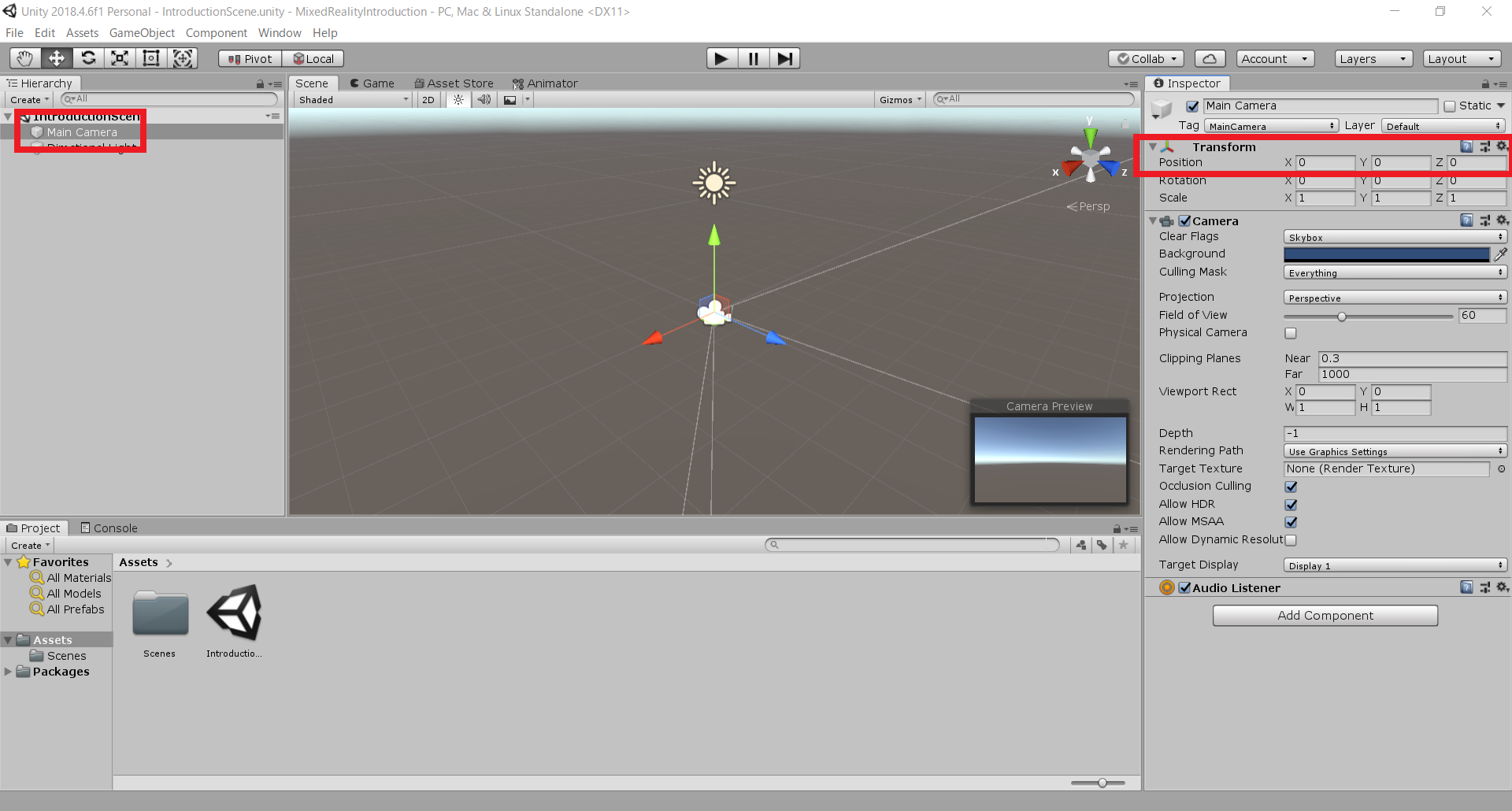Select the Rotate tool
The image size is (1512, 811).
coord(88,58)
